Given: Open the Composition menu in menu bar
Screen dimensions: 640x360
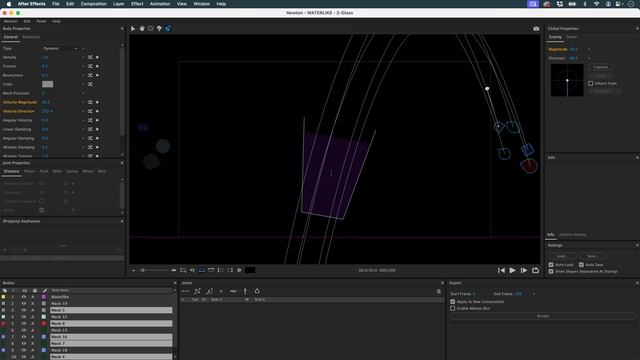Looking at the screenshot, I should point(93,4).
